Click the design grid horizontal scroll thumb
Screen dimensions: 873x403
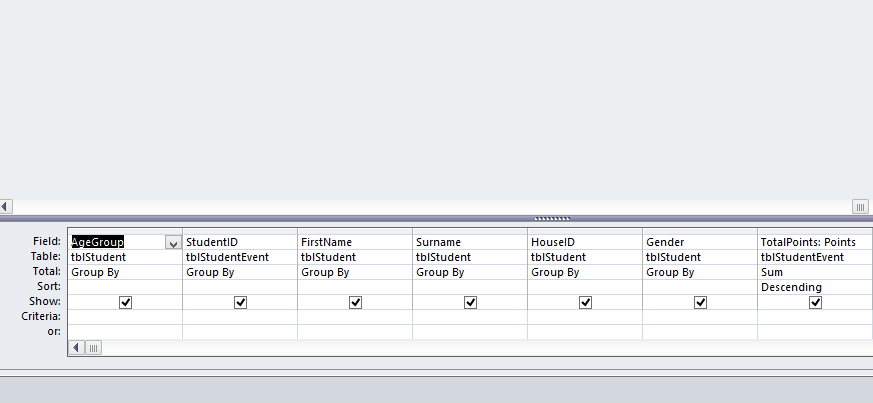pyautogui.click(x=94, y=348)
